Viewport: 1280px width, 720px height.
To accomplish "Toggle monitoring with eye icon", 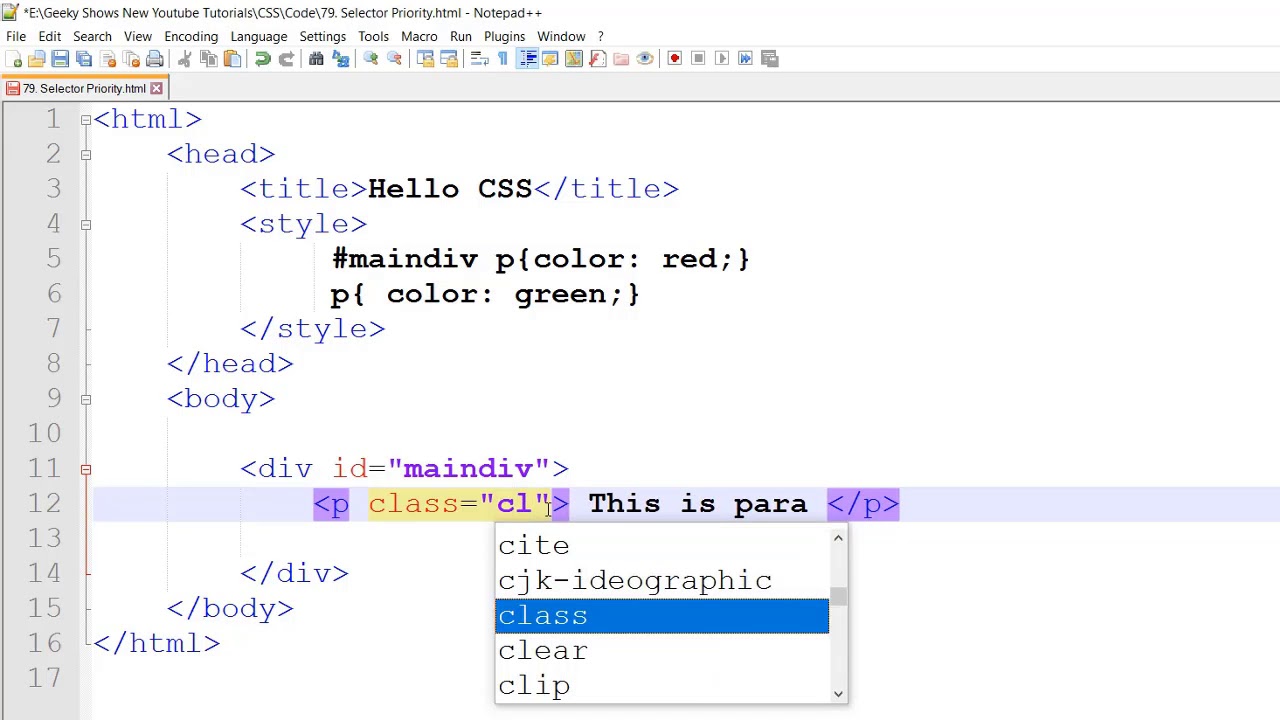I will coord(645,59).
